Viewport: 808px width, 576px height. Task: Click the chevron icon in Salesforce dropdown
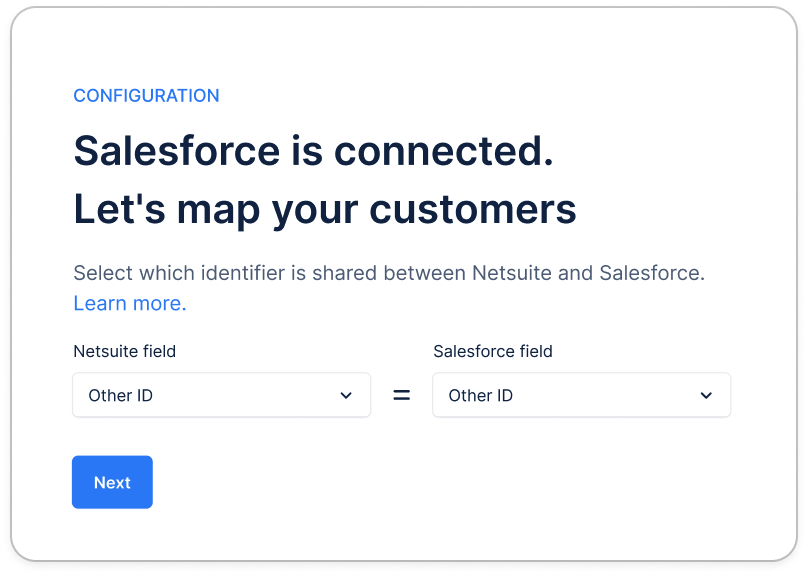pos(706,395)
